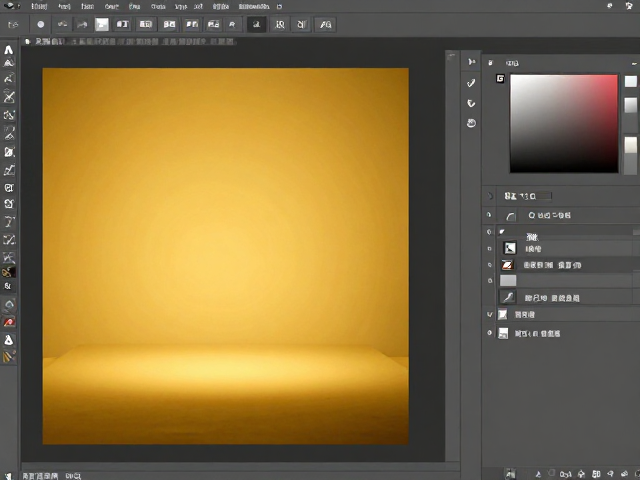Expand the chevron row above the layers list

[490, 196]
